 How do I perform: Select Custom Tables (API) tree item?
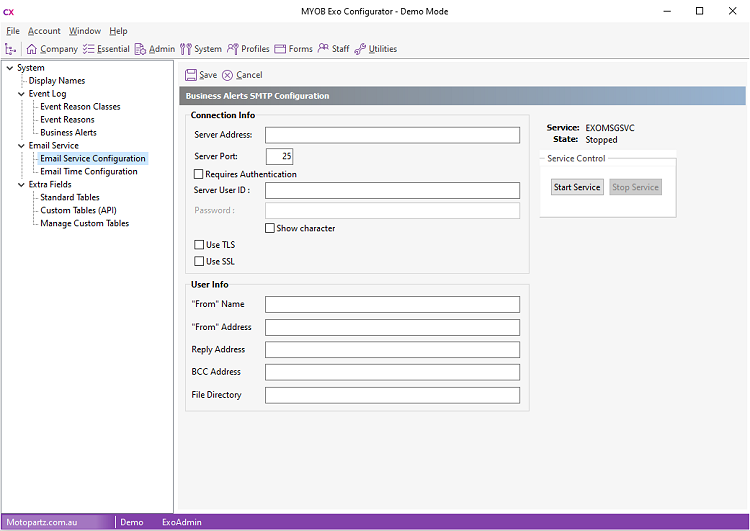[78, 210]
